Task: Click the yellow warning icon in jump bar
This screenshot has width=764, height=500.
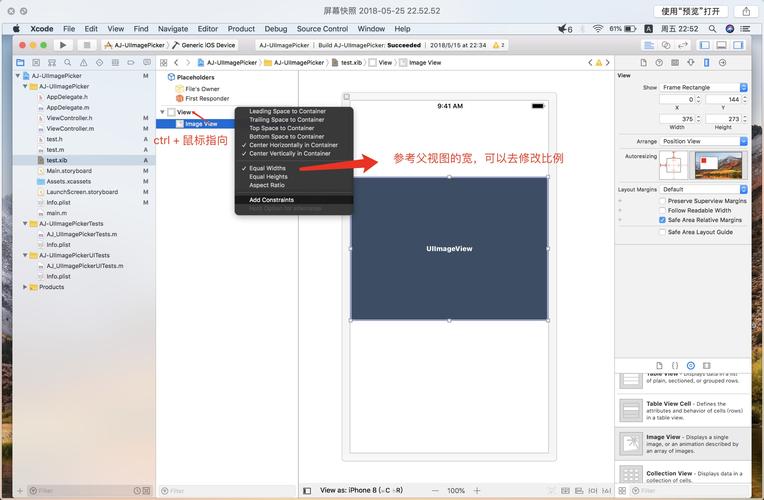Action: (599, 62)
